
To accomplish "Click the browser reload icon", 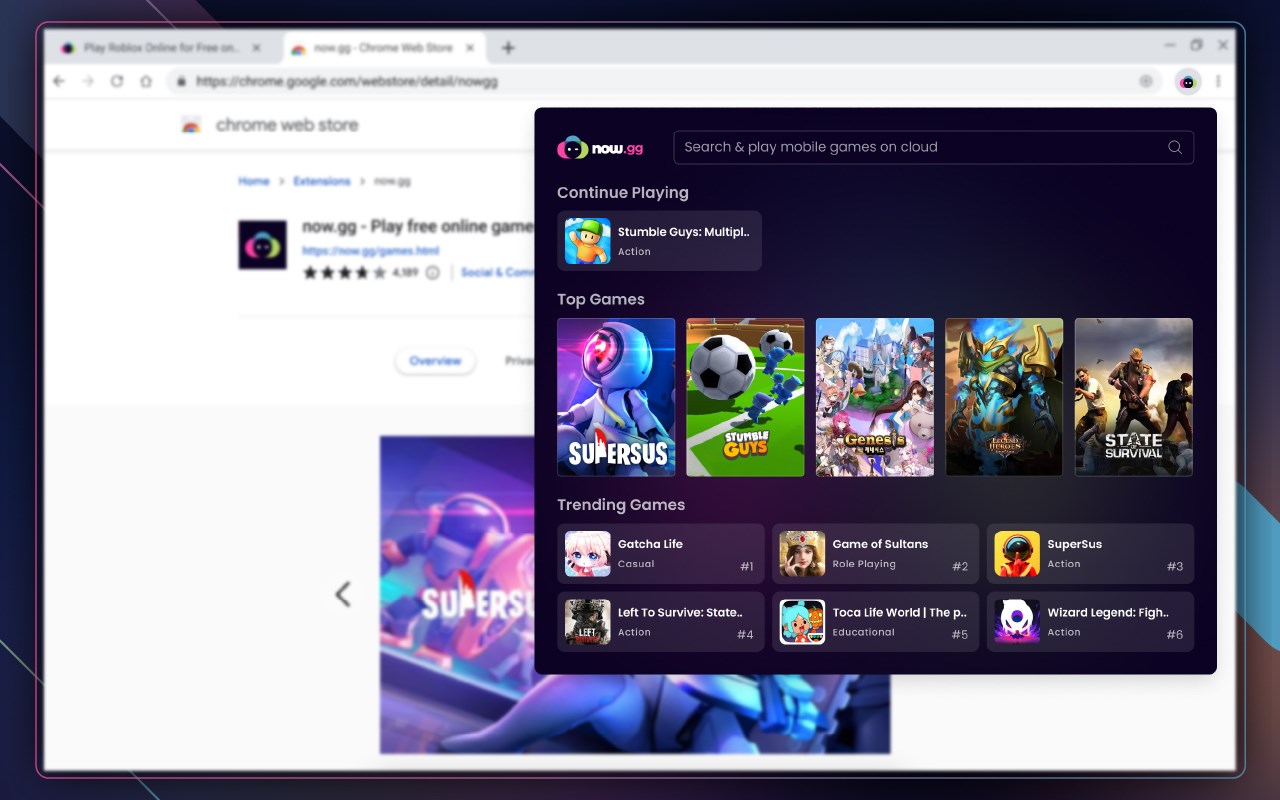I will (117, 82).
